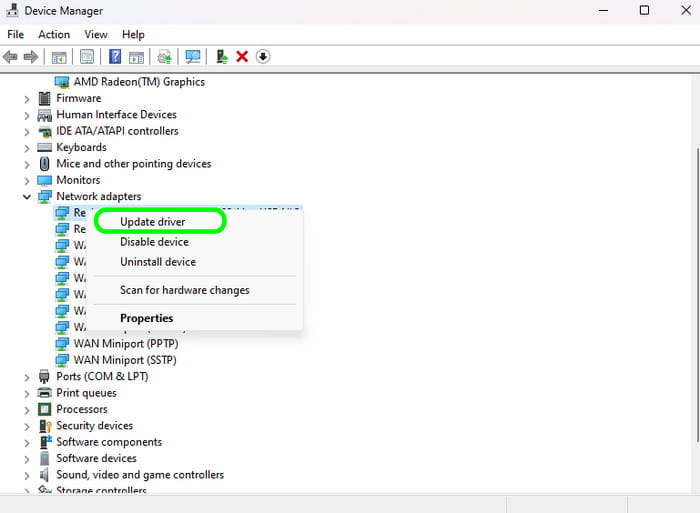The height and width of the screenshot is (513, 700).
Task: Click the Network adapters category icon
Action: pyautogui.click(x=45, y=197)
